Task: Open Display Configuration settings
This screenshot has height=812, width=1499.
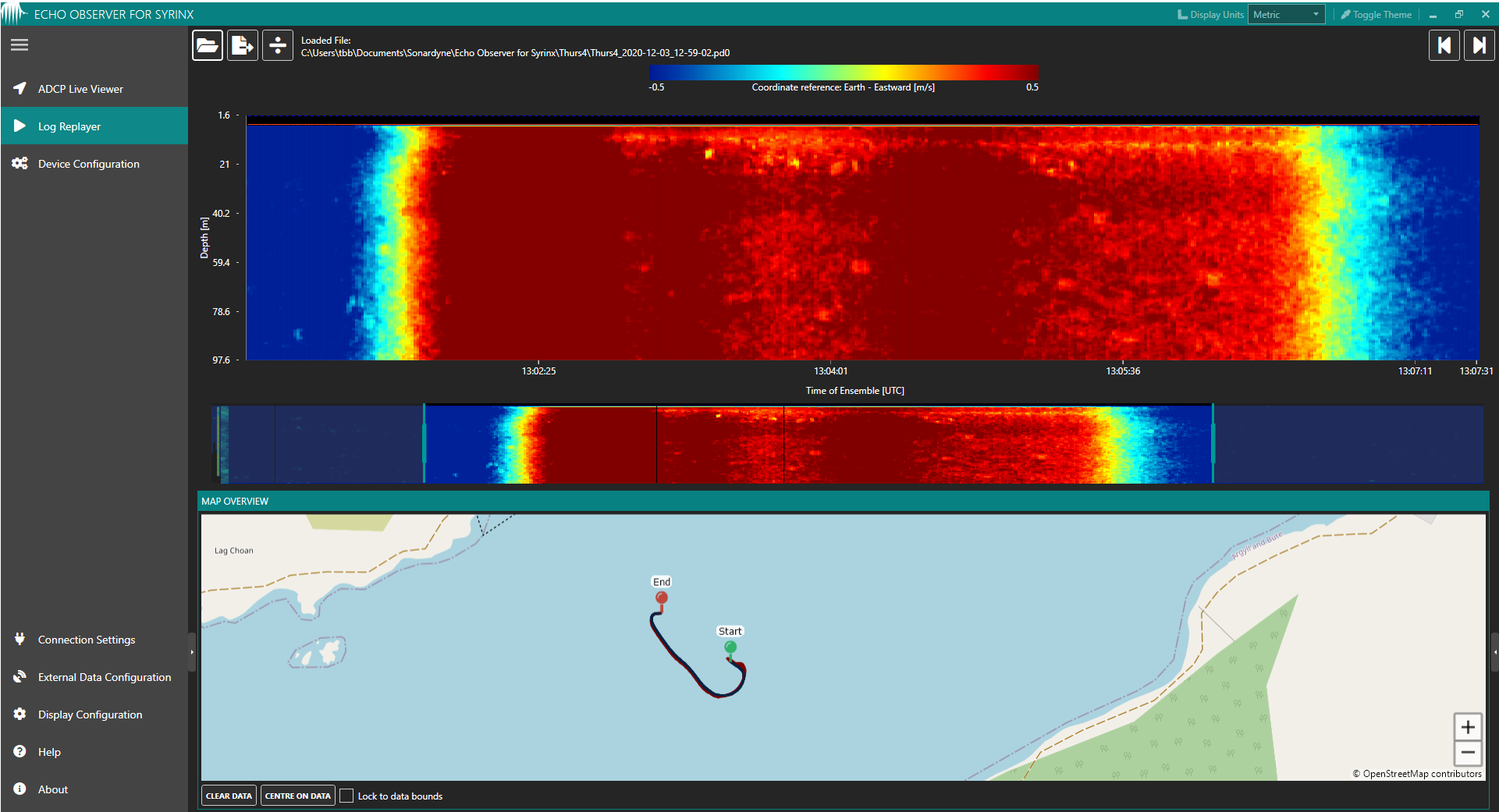Action: [90, 714]
